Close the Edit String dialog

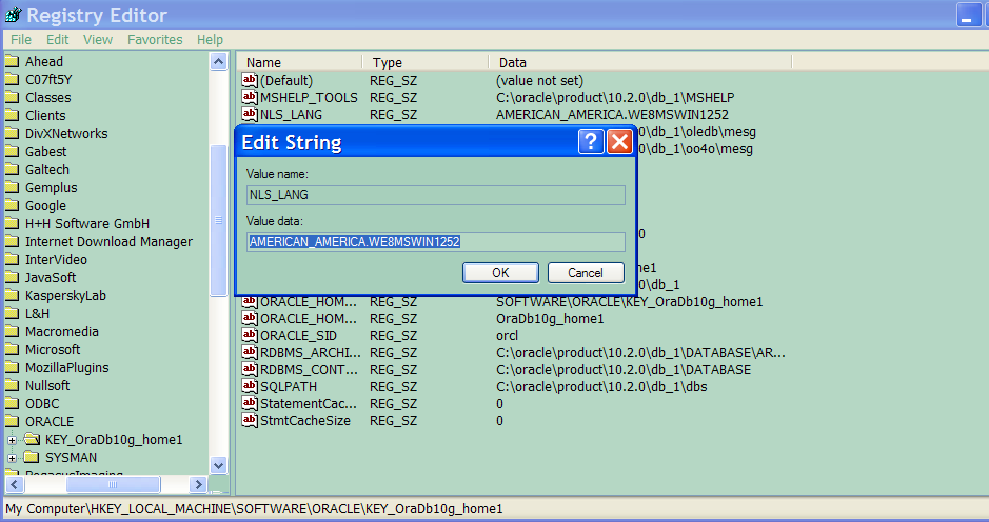(620, 142)
